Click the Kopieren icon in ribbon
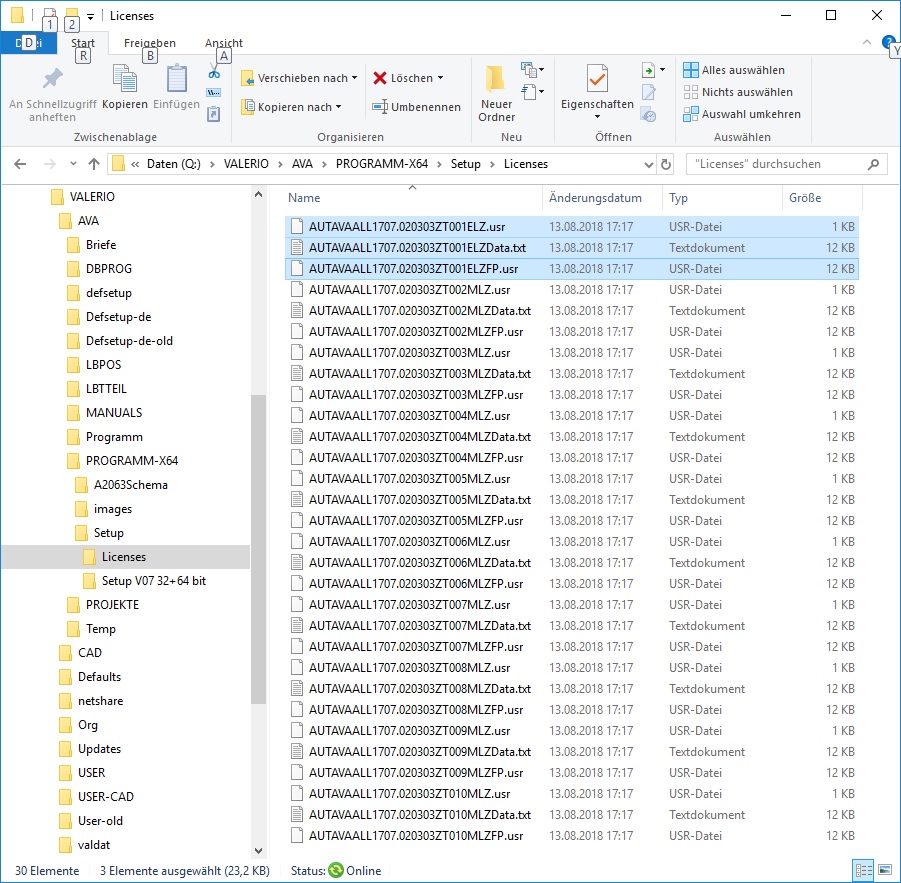This screenshot has height=883, width=901. tap(125, 80)
